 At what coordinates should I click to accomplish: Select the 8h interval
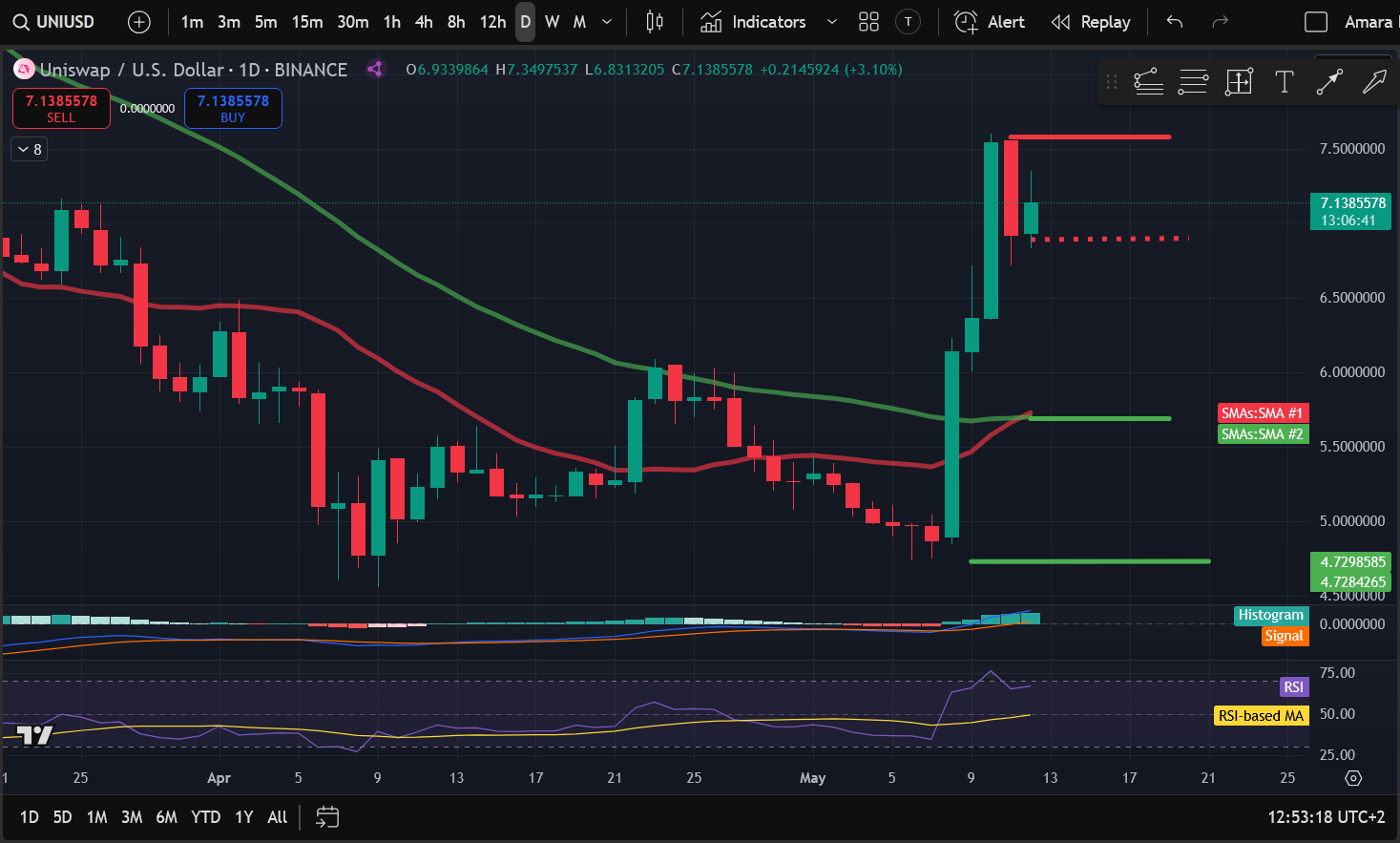tap(456, 21)
